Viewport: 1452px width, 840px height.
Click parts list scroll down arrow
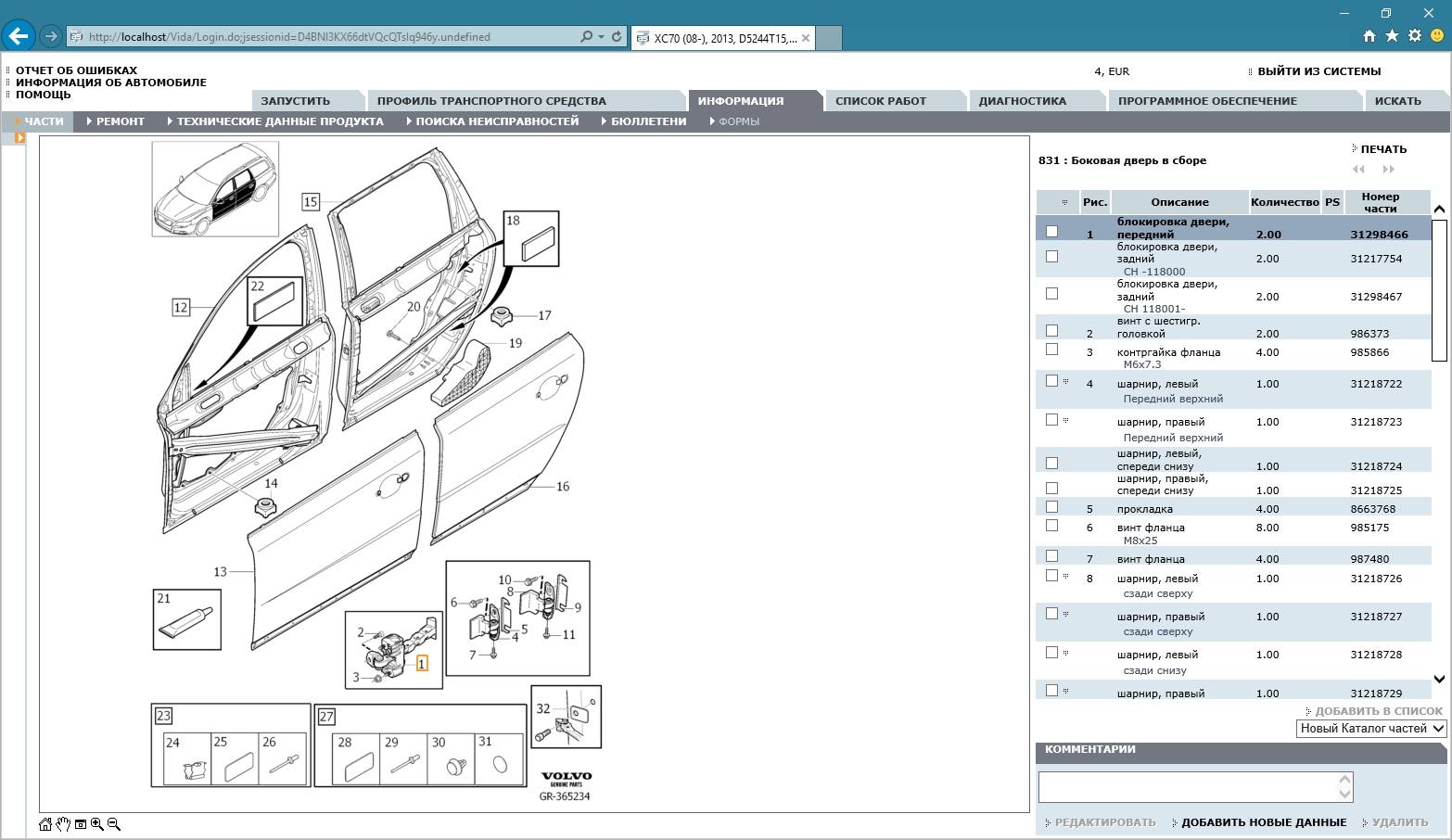[1439, 680]
